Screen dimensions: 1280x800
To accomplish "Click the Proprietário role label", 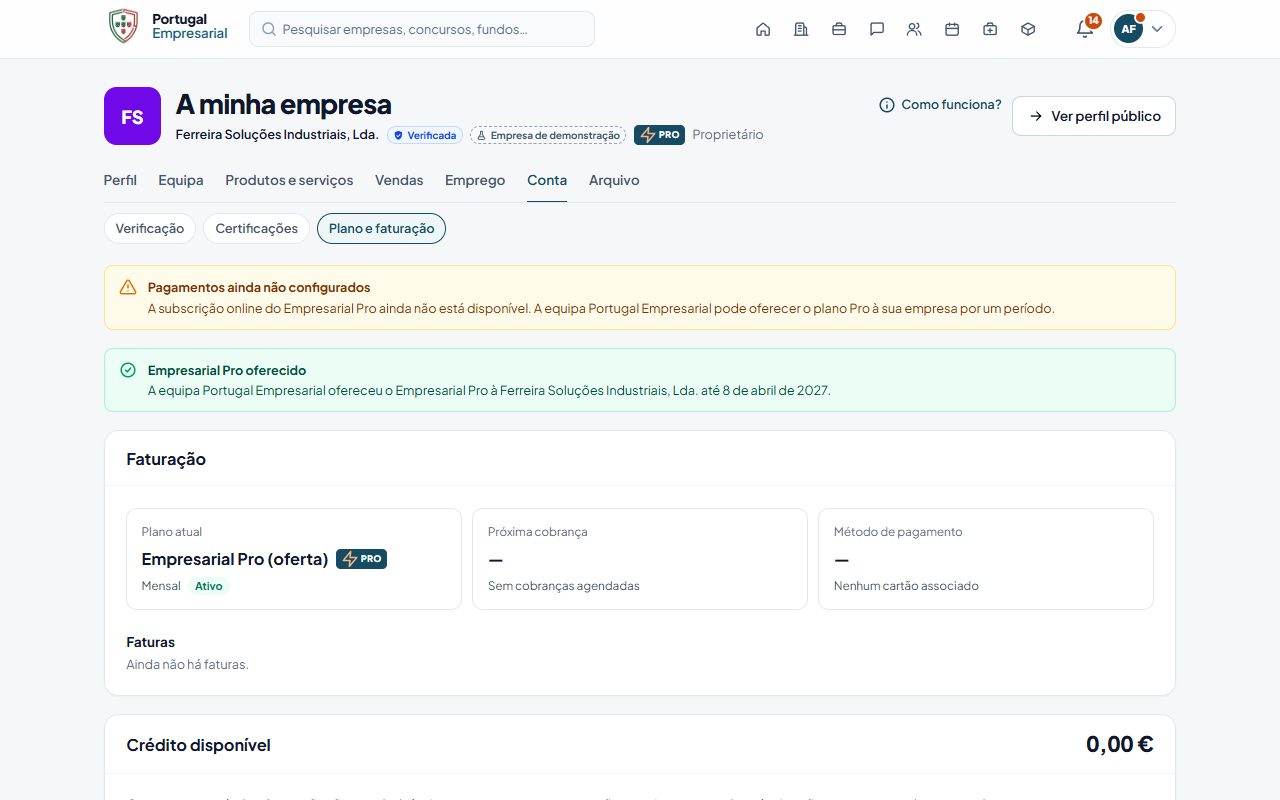I will coord(728,134).
